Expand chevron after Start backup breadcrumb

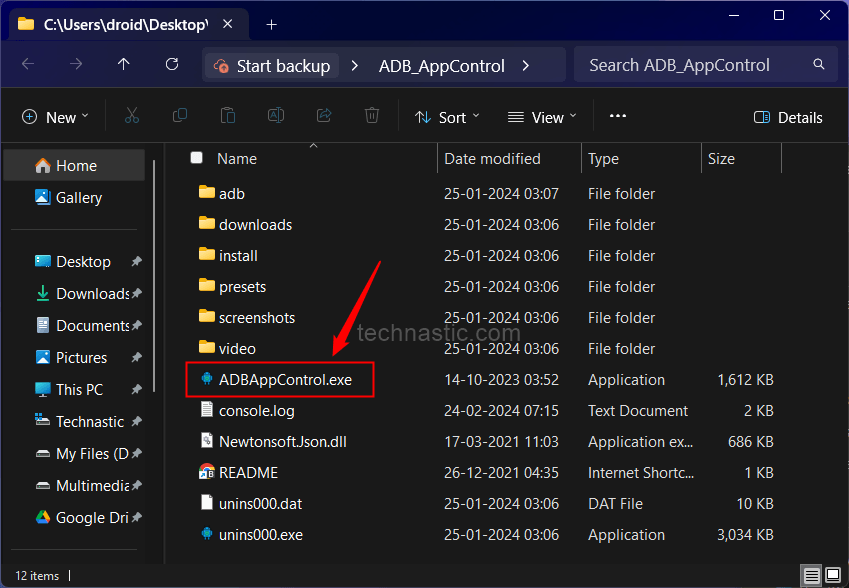tap(355, 66)
